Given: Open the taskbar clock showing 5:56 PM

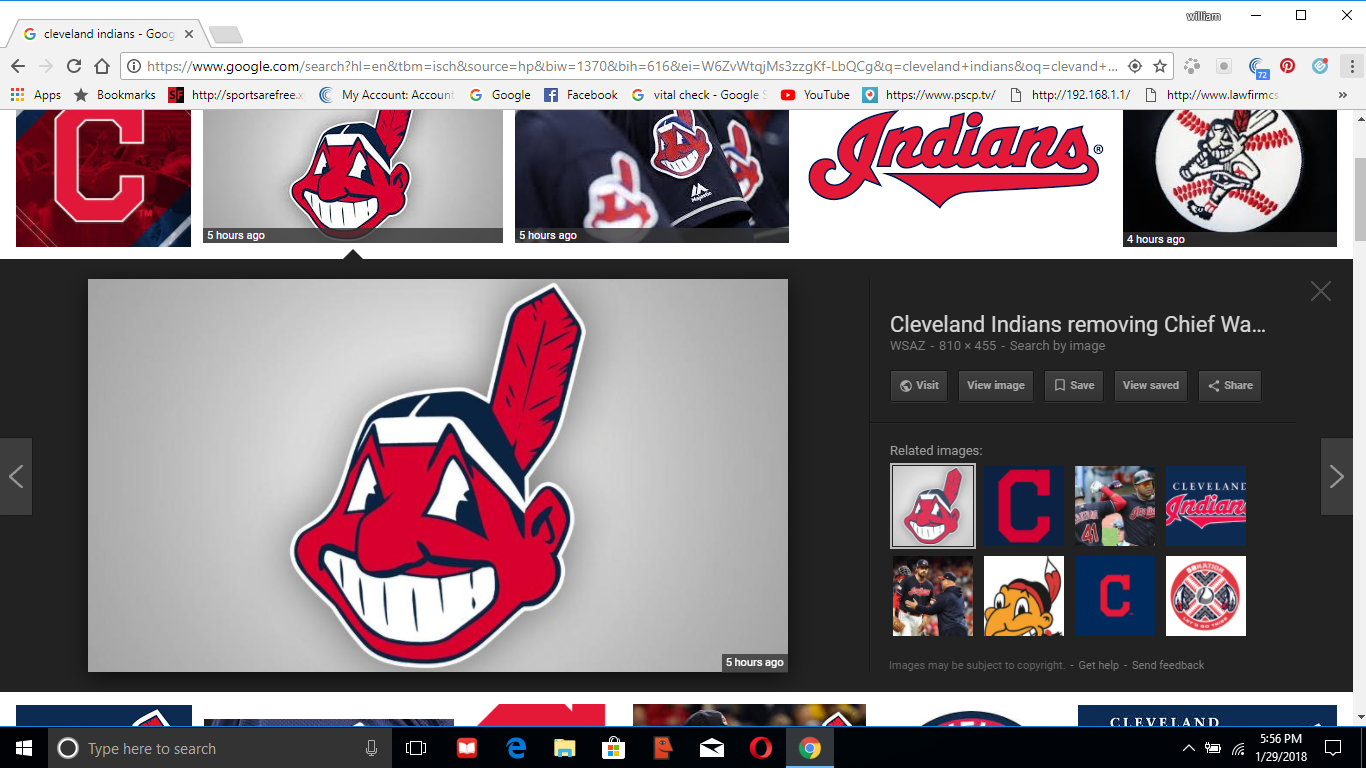Looking at the screenshot, I should tap(1279, 748).
